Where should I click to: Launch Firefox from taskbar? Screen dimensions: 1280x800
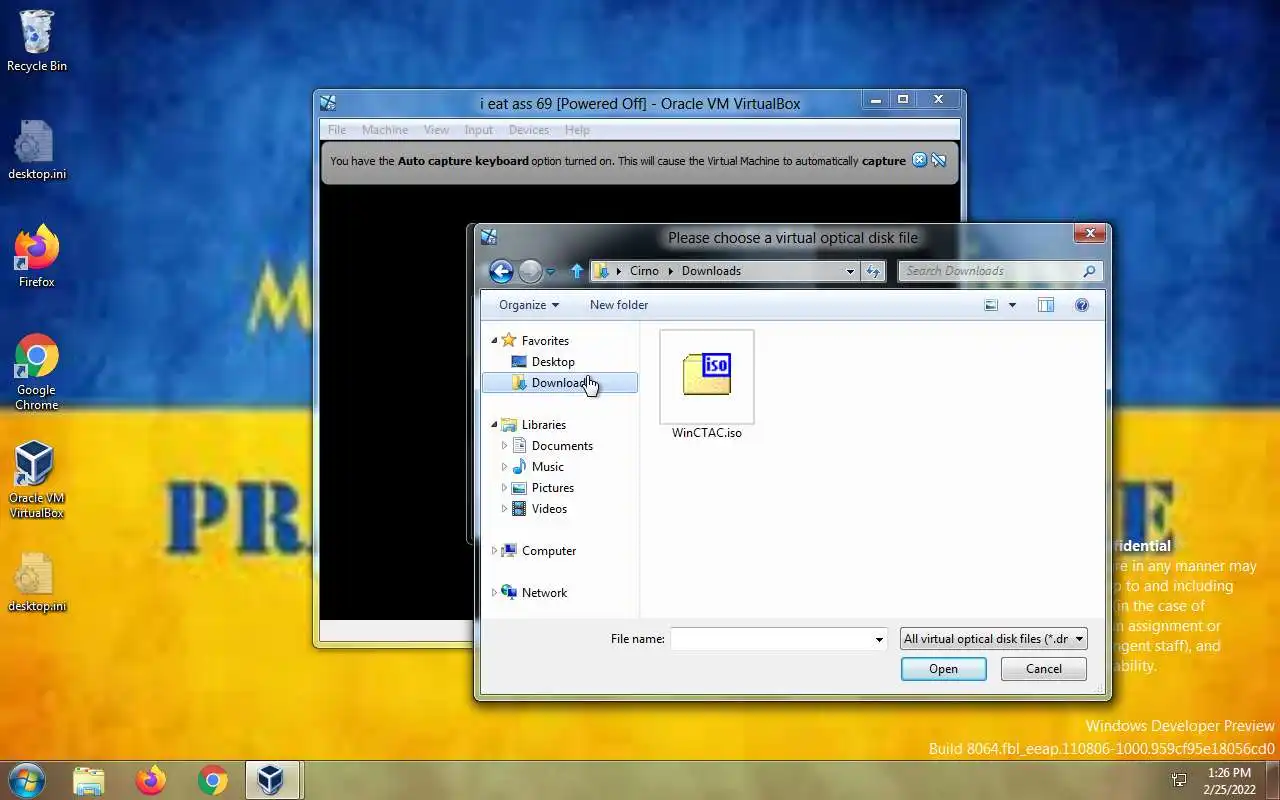(x=151, y=780)
